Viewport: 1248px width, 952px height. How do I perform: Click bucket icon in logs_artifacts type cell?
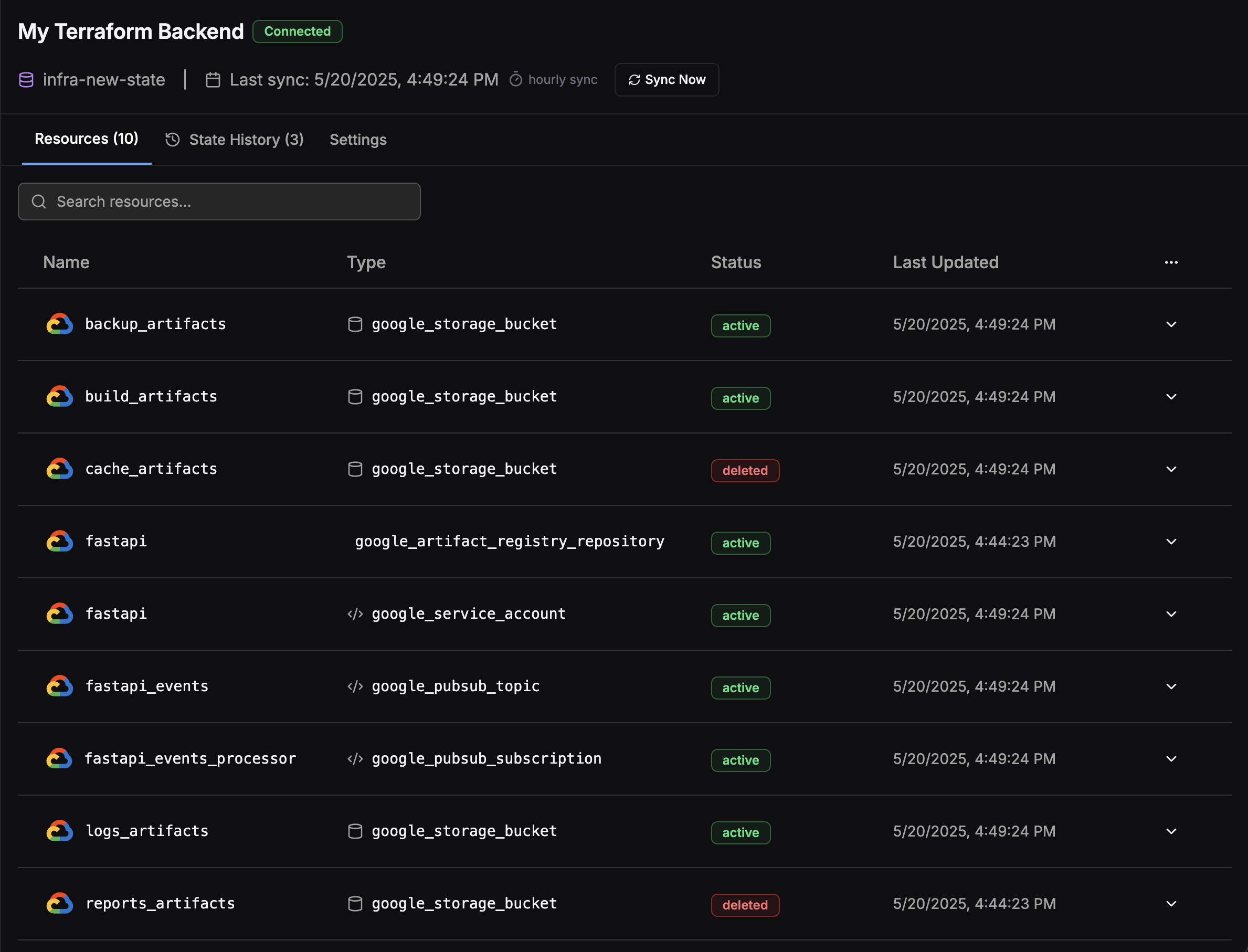coord(355,831)
